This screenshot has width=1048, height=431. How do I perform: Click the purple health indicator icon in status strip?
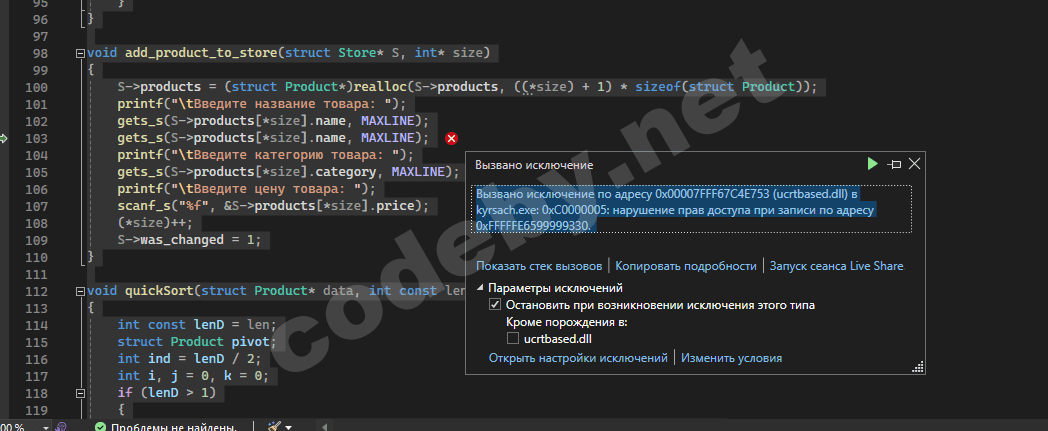pos(61,427)
